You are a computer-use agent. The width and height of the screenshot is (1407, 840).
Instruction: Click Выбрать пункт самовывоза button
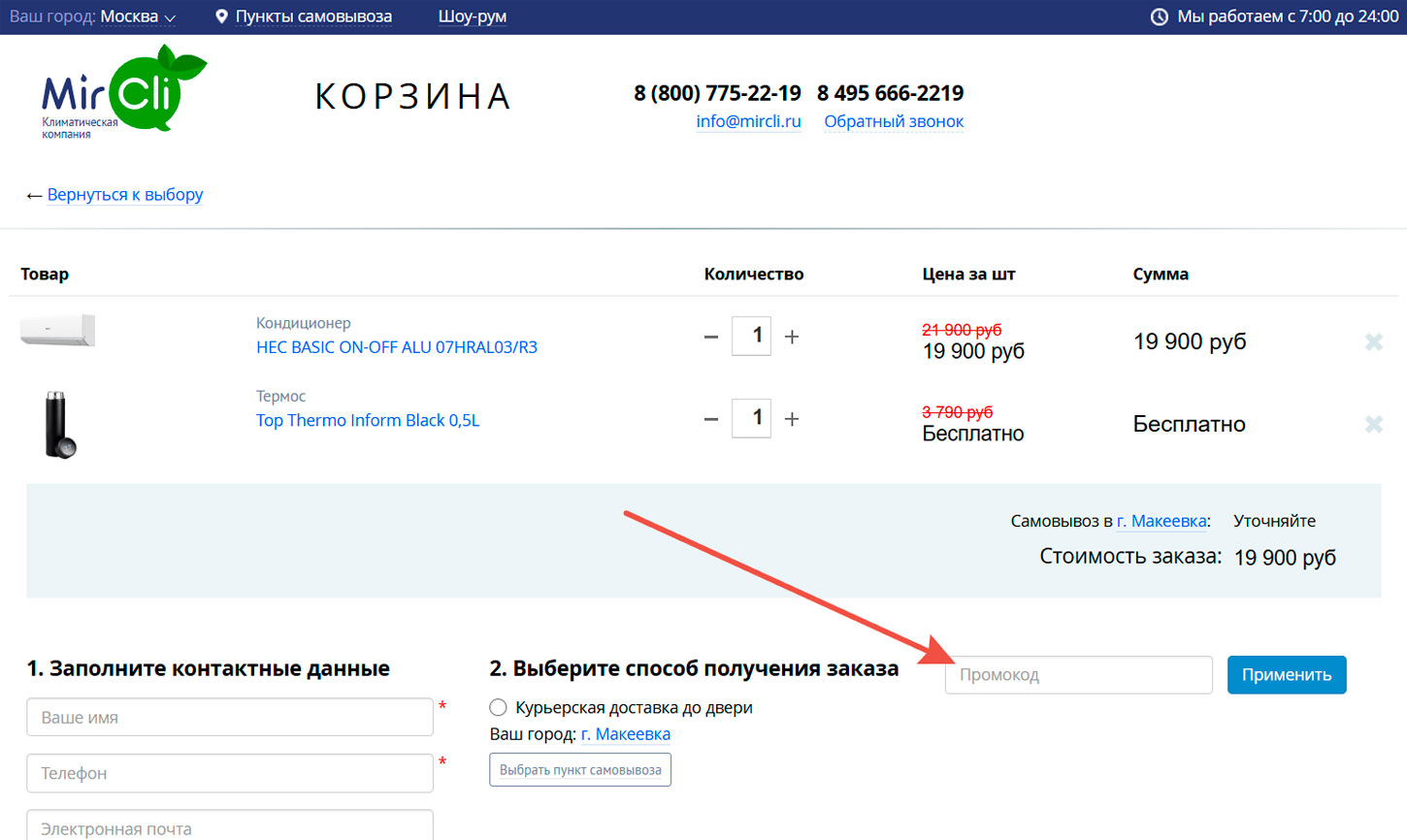click(x=580, y=770)
